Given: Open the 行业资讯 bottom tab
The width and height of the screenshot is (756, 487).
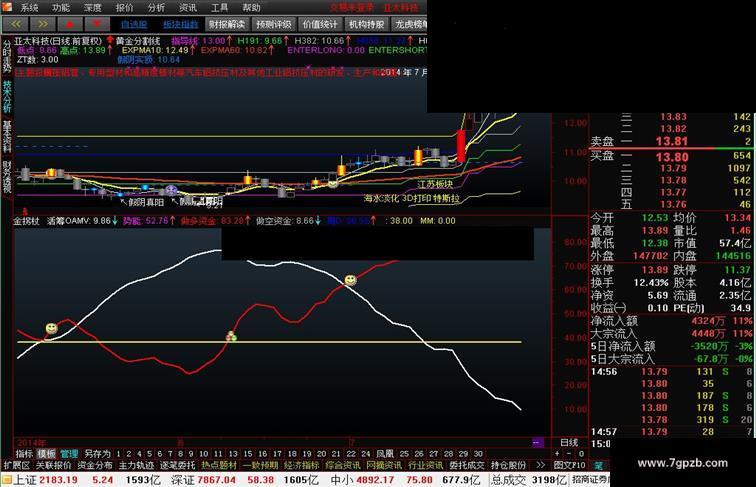Looking at the screenshot, I should pos(426,465).
